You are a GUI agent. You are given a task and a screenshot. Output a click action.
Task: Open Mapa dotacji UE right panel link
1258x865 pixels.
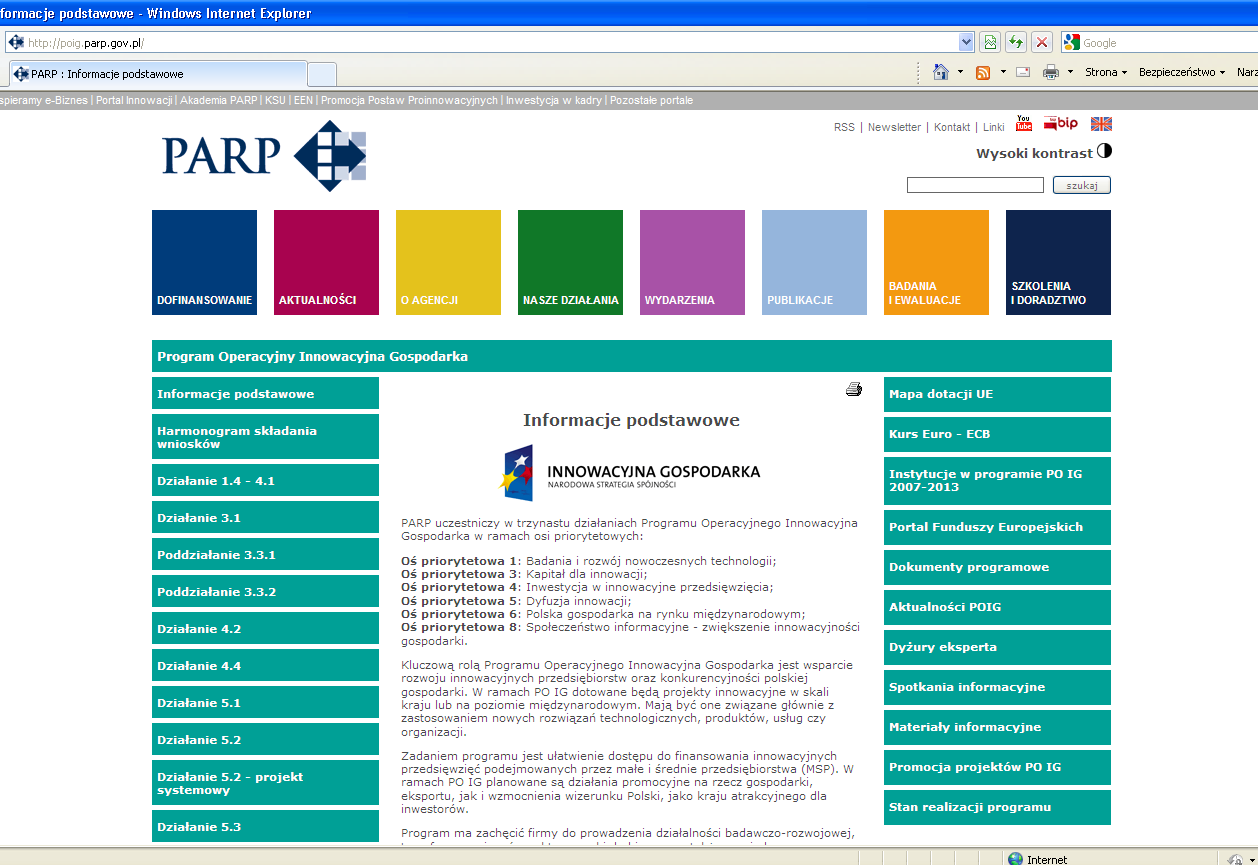[997, 394]
